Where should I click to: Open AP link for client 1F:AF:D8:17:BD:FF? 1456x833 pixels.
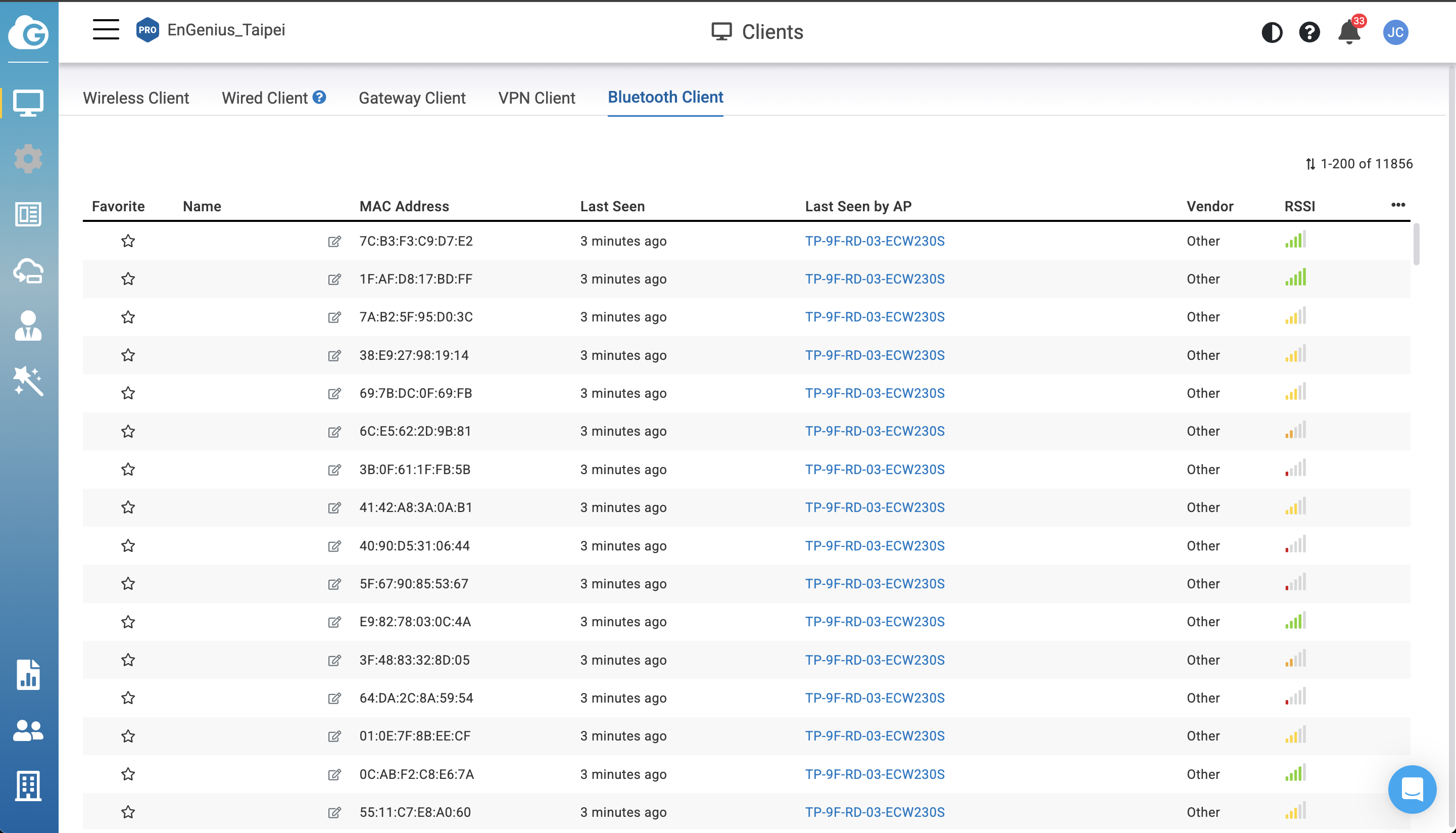(874, 279)
